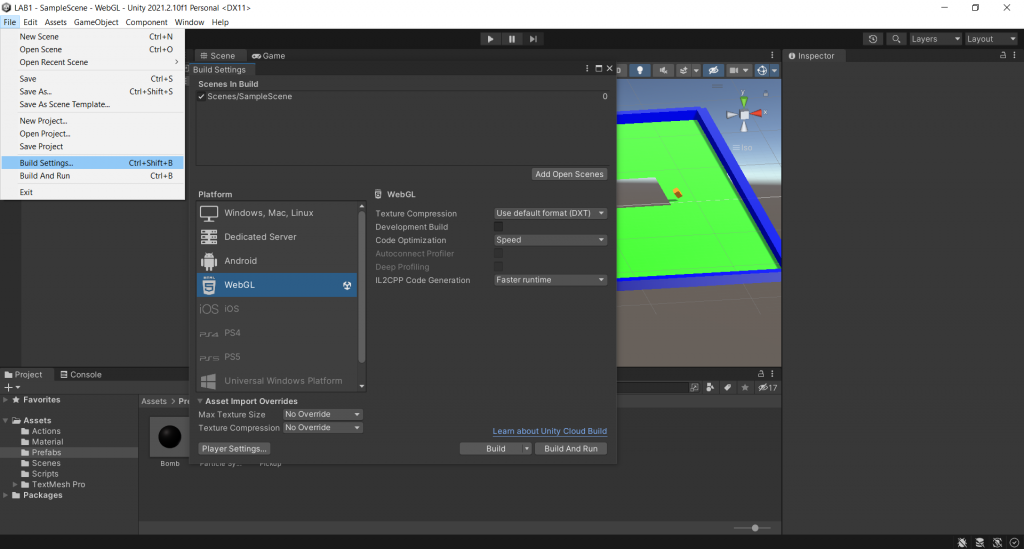Click the Project panel lock icon
The width and height of the screenshot is (1024, 549).
761,374
